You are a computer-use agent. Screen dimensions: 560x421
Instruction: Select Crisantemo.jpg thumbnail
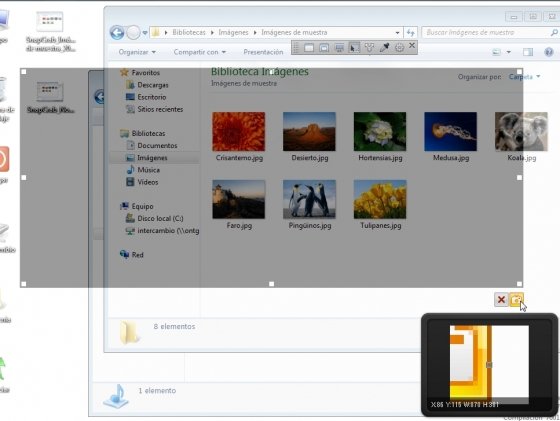pyautogui.click(x=239, y=131)
